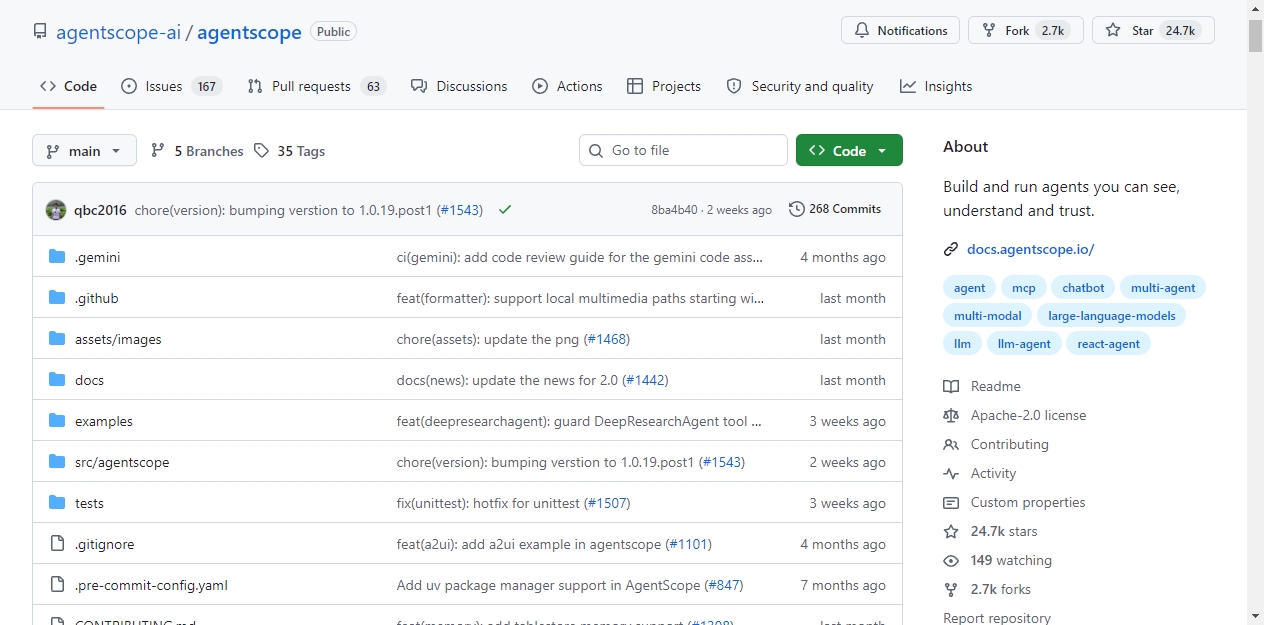Viewport: 1264px width, 625px height.
Task: Click the note icon next to Custom properties
Action: (x=951, y=503)
